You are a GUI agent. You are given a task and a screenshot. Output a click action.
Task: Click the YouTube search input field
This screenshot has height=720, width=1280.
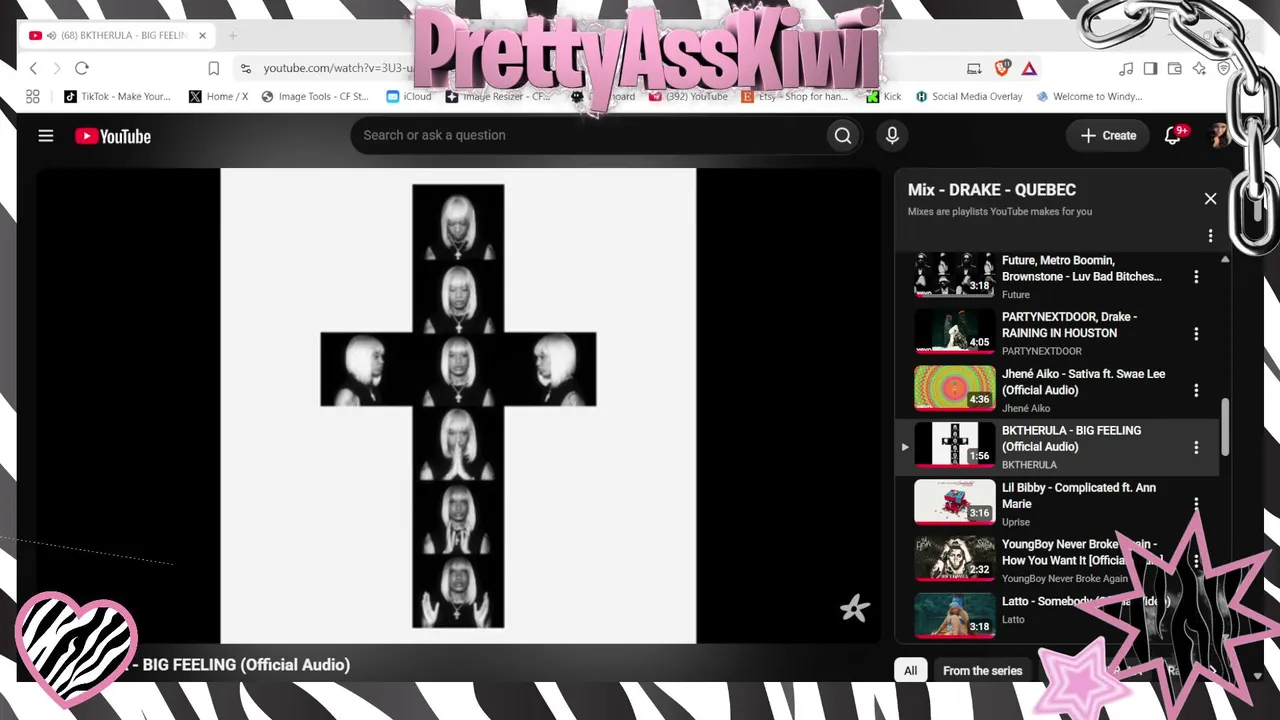pos(589,136)
